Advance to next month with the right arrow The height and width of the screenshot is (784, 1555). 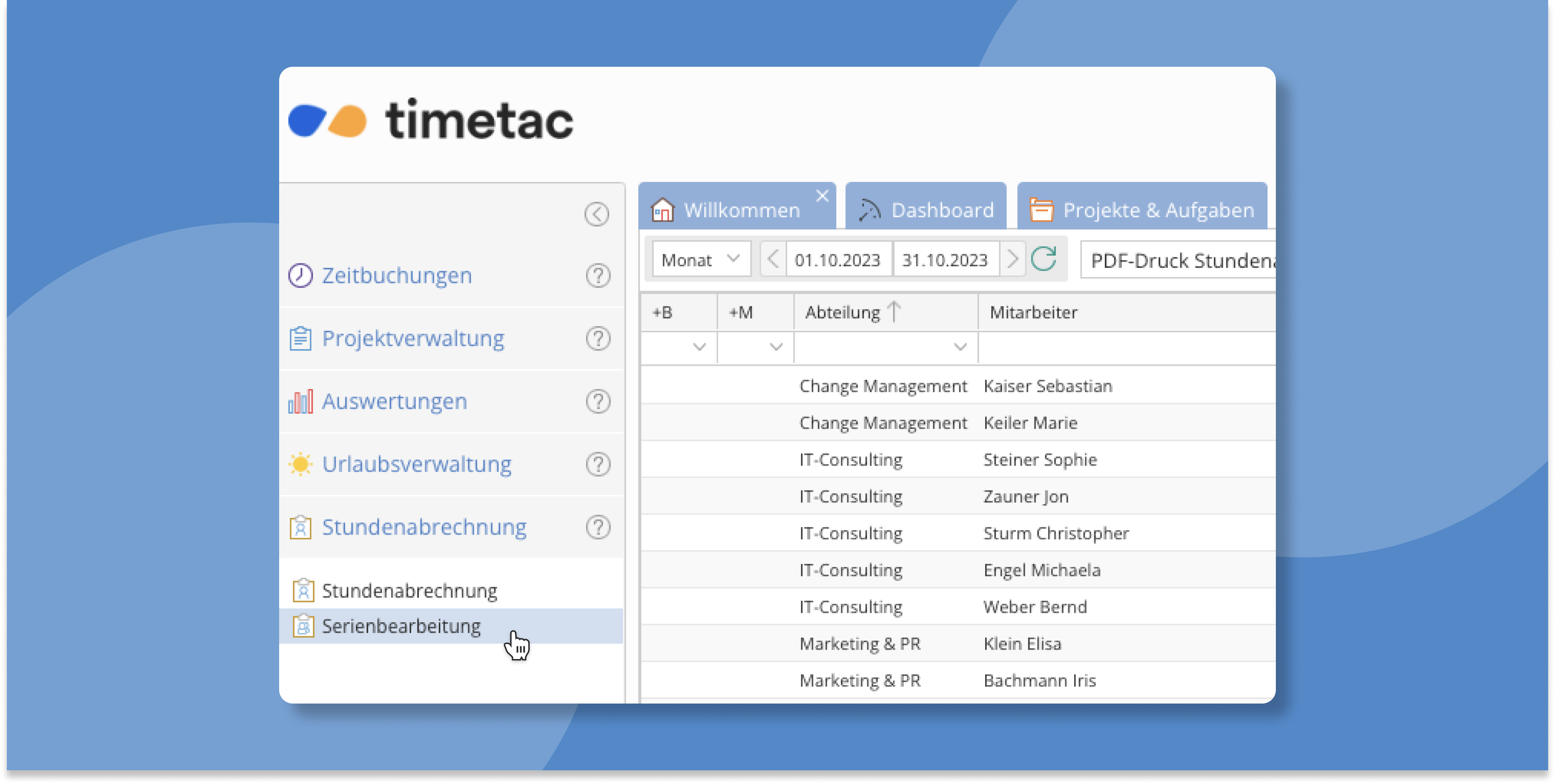click(1012, 259)
